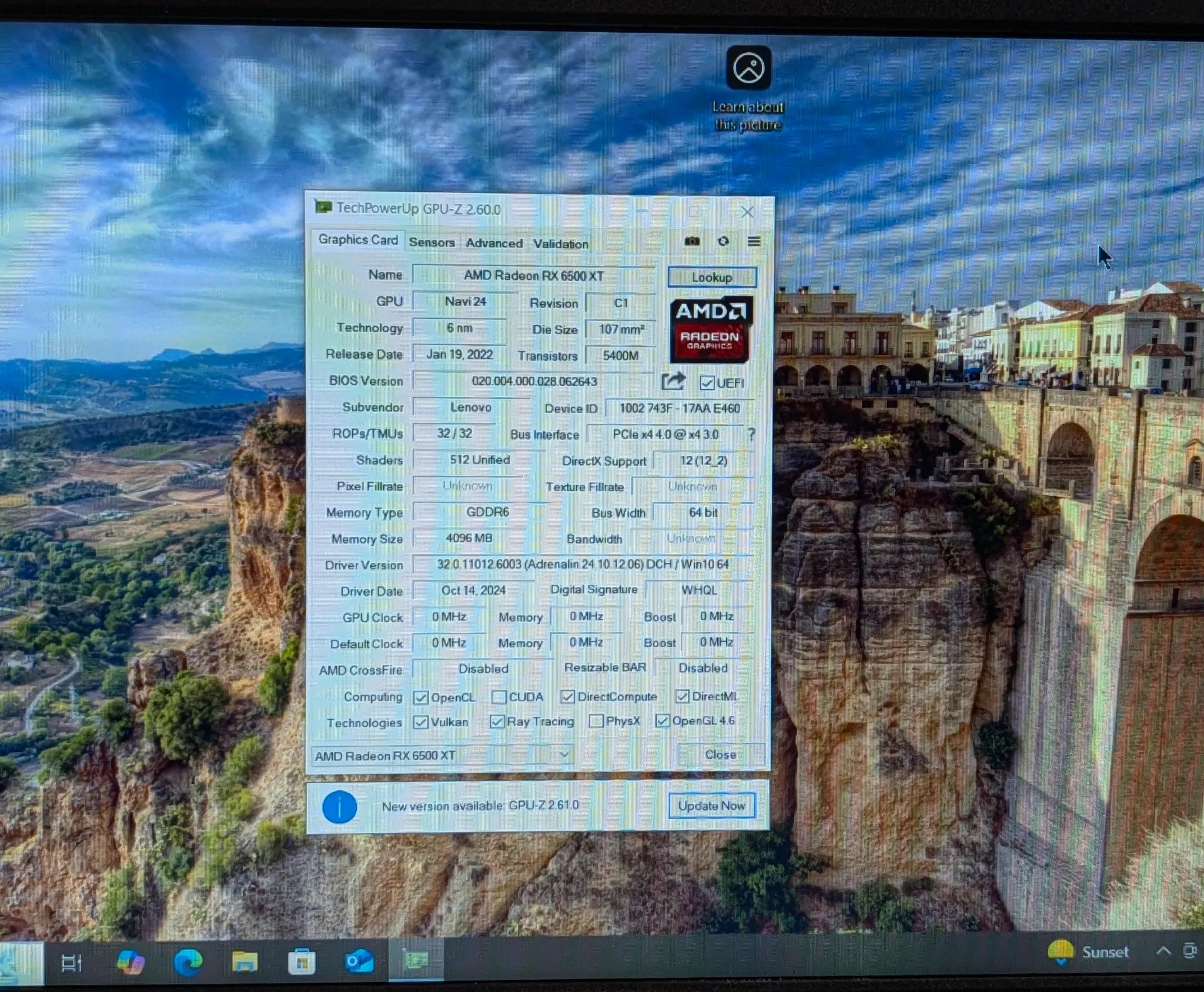This screenshot has height=992, width=1204.
Task: Click the Bus Width field 64 bit
Action: (x=703, y=513)
